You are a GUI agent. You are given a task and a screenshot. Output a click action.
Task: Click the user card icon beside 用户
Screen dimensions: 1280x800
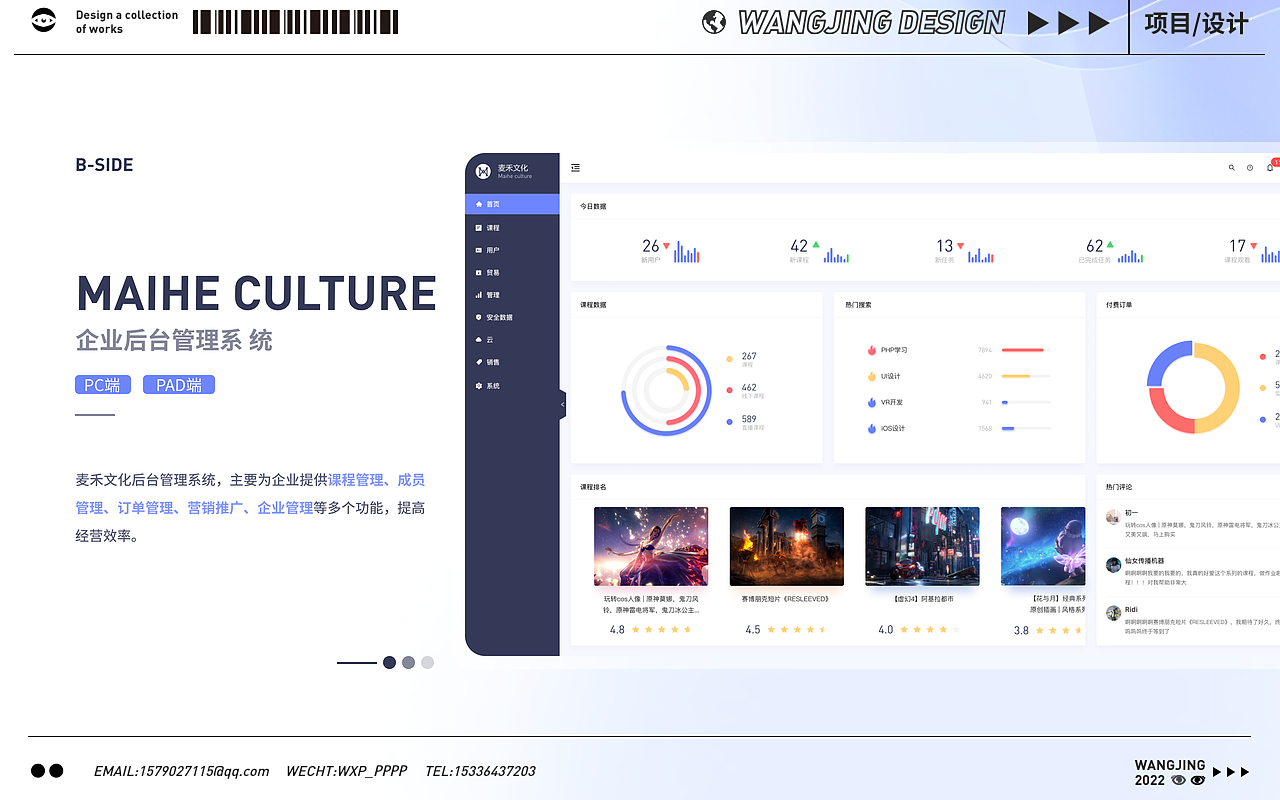(x=479, y=250)
